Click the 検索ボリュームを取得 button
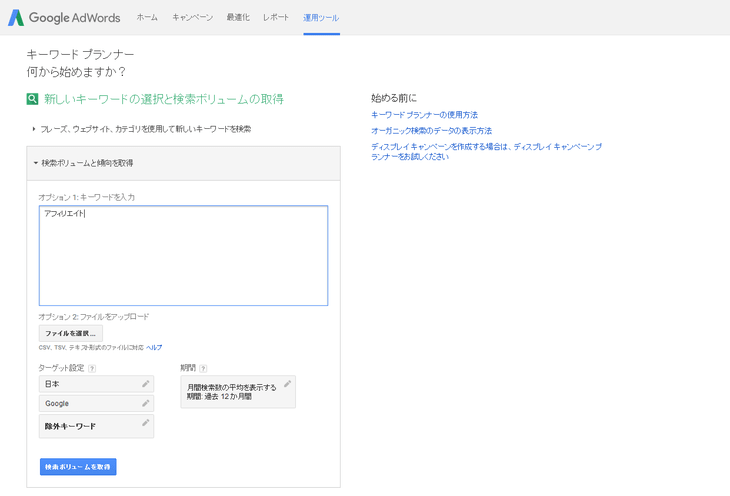Screen dimensions: 730x496 (x=78, y=467)
